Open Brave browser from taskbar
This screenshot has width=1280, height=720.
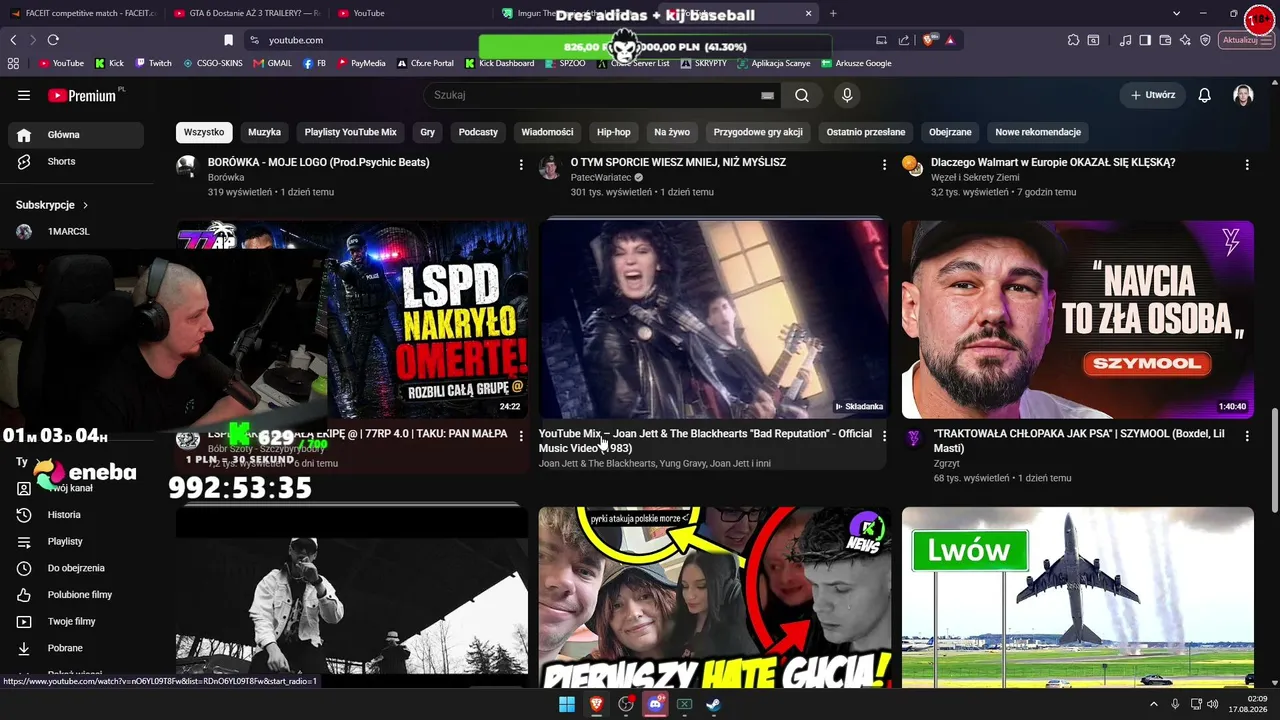597,704
